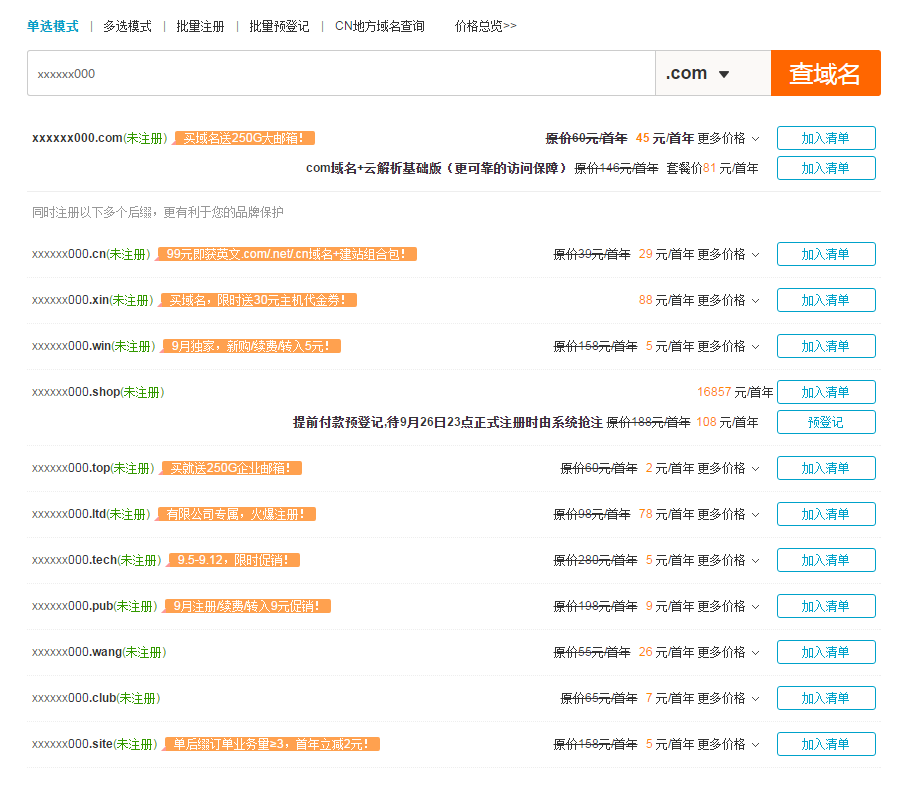This screenshot has width=904, height=785.
Task: Open the 批量注册 tab
Action: pyautogui.click(x=200, y=26)
